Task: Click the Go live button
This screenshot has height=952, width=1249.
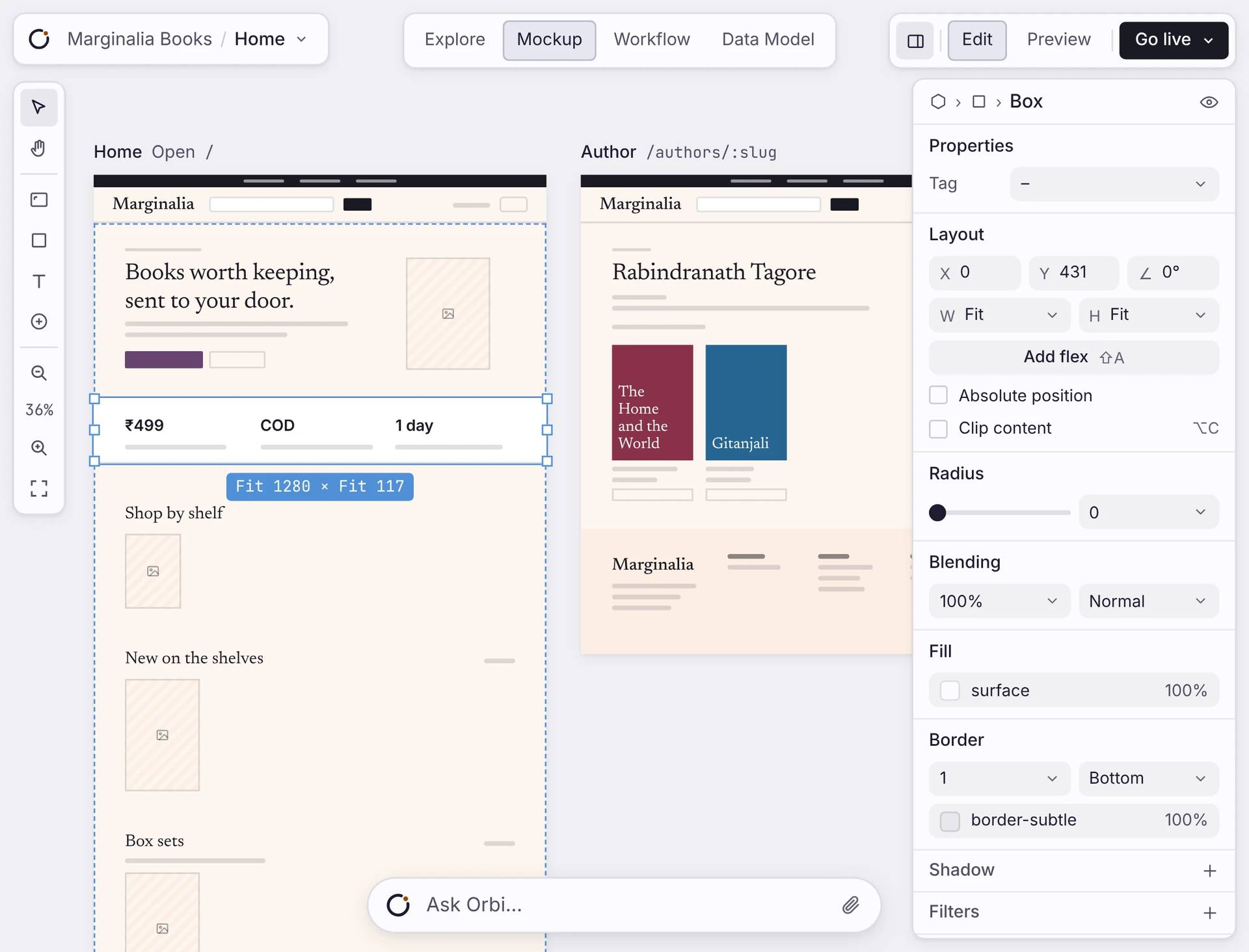Action: pos(1174,40)
